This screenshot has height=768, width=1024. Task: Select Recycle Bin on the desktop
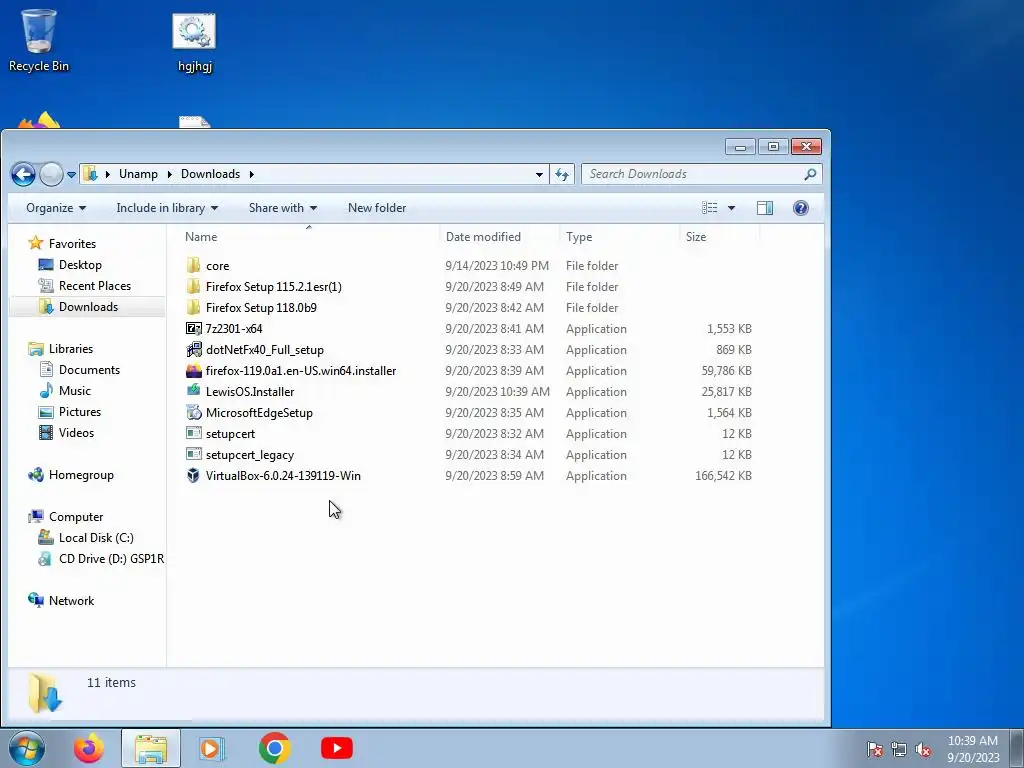39,40
